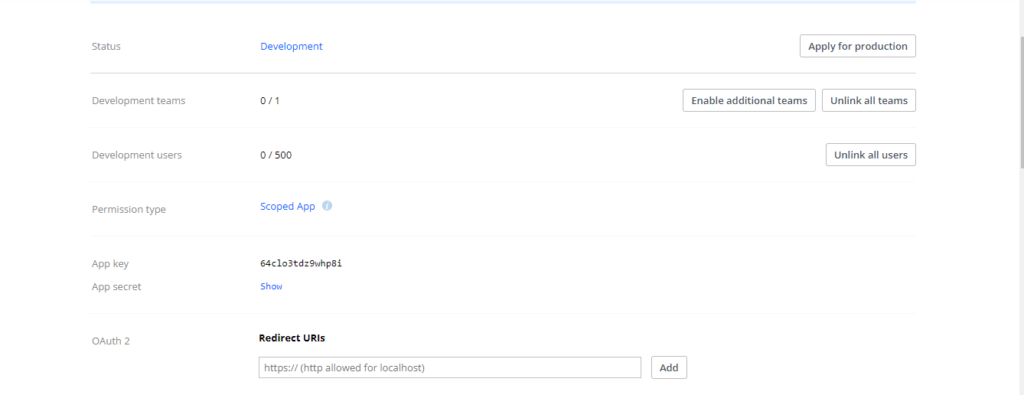Show the App secret

(271, 287)
